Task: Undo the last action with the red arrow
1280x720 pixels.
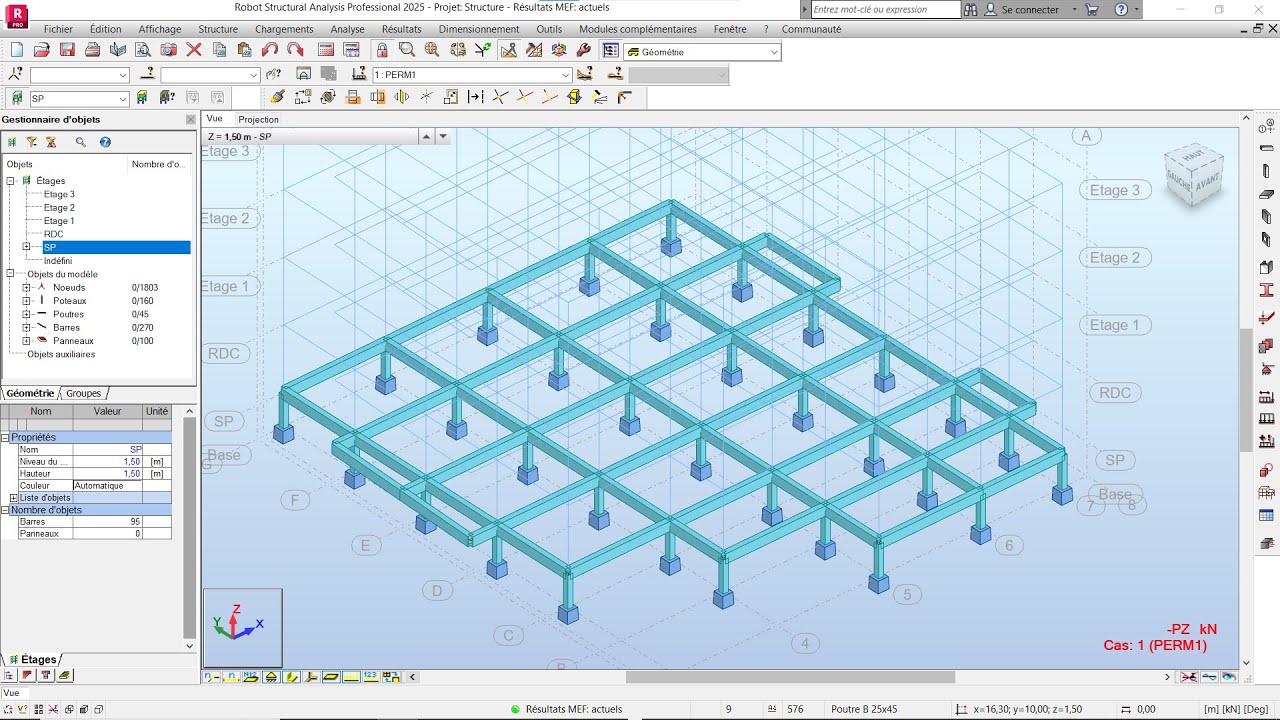Action: [270, 50]
